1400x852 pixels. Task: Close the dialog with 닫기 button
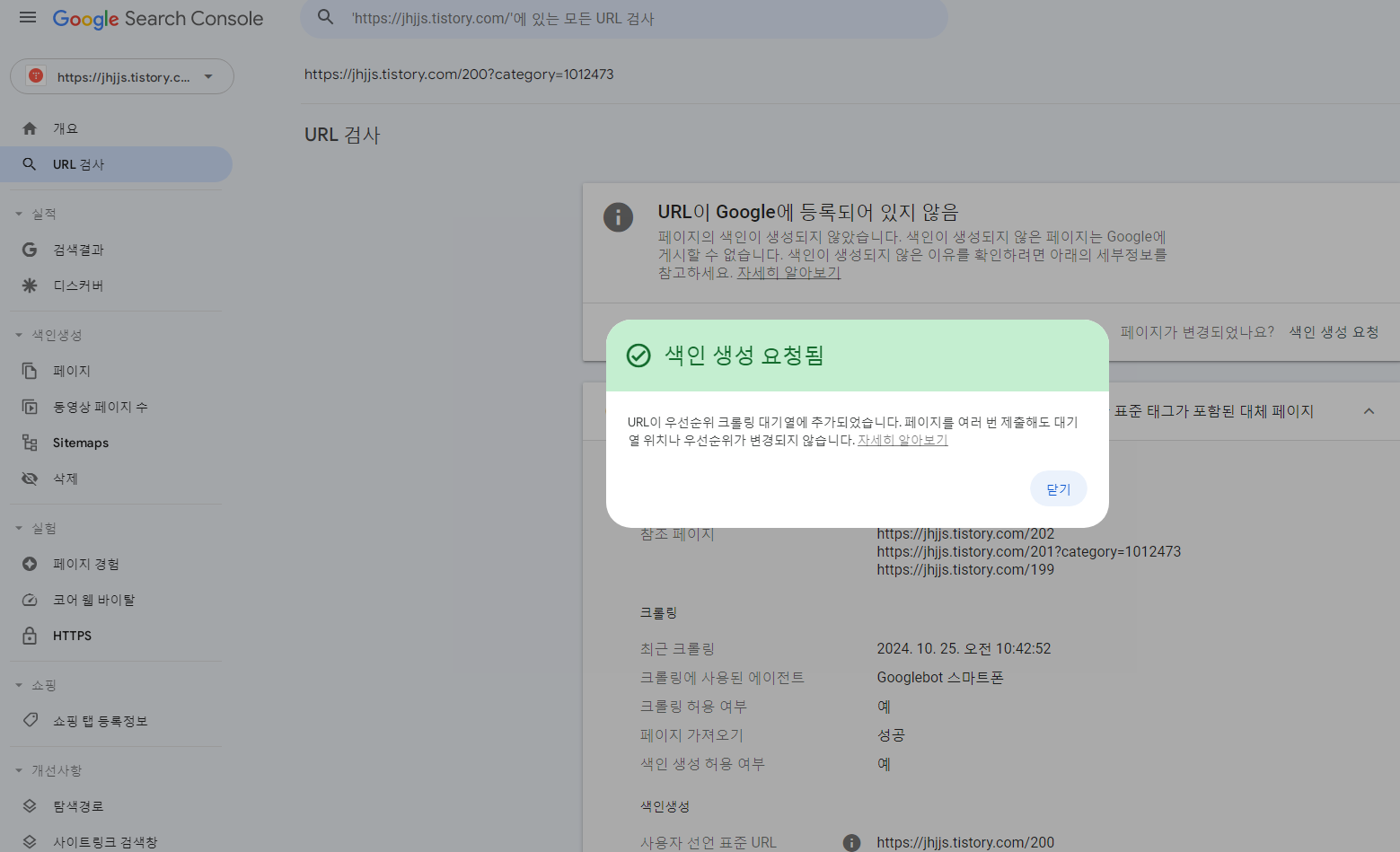click(x=1059, y=488)
